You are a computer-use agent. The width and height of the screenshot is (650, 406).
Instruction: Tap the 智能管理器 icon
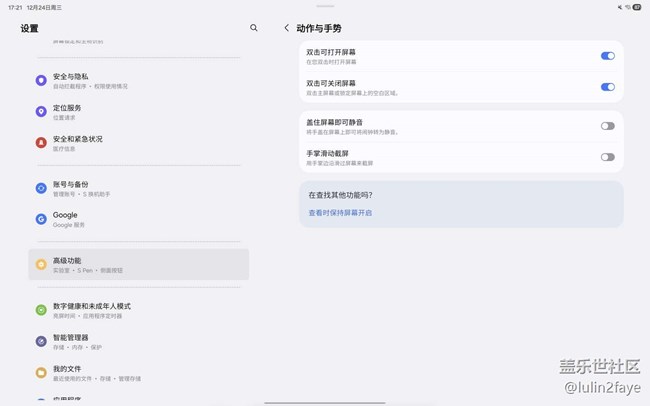point(41,341)
